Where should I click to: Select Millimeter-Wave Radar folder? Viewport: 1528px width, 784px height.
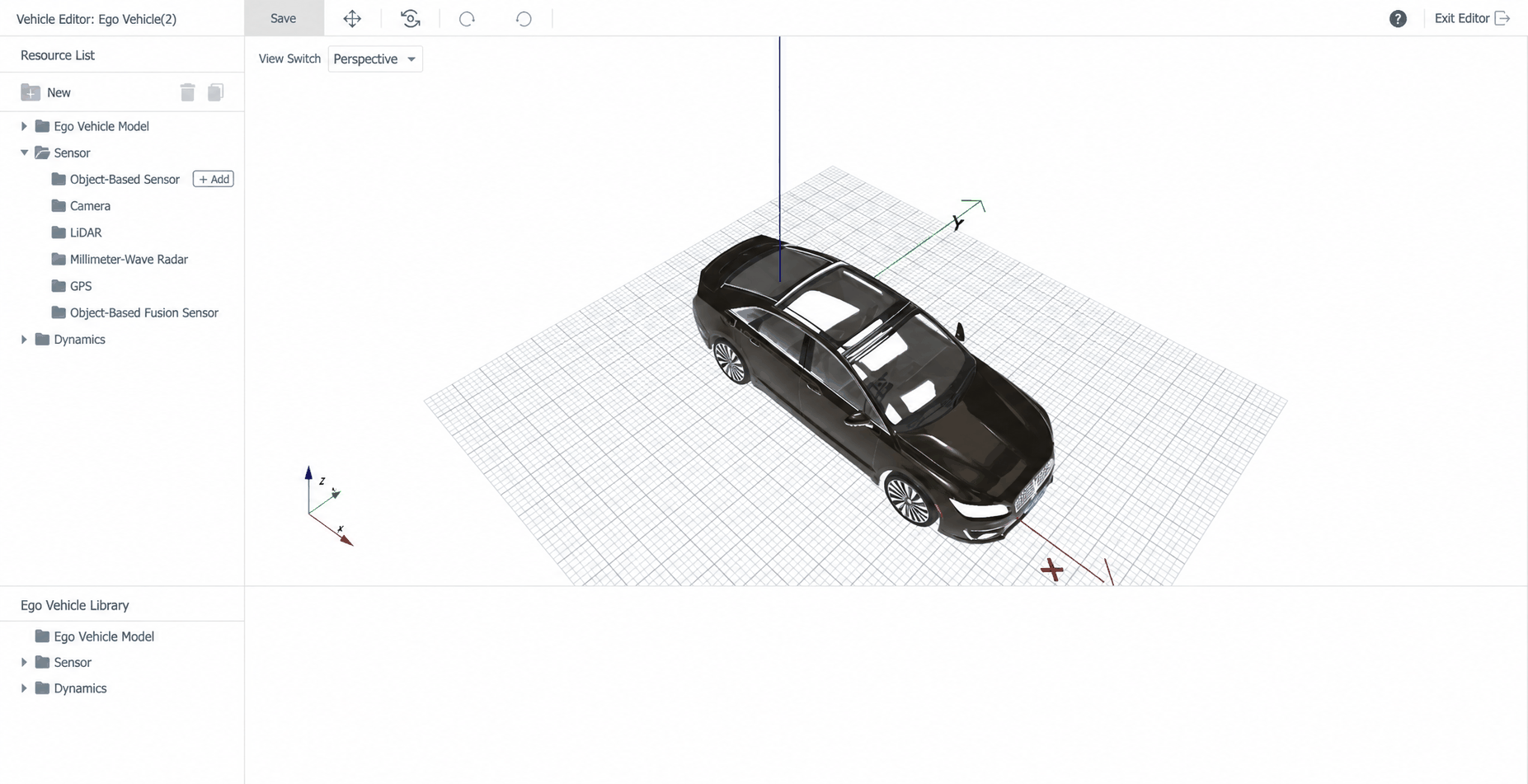tap(120, 259)
